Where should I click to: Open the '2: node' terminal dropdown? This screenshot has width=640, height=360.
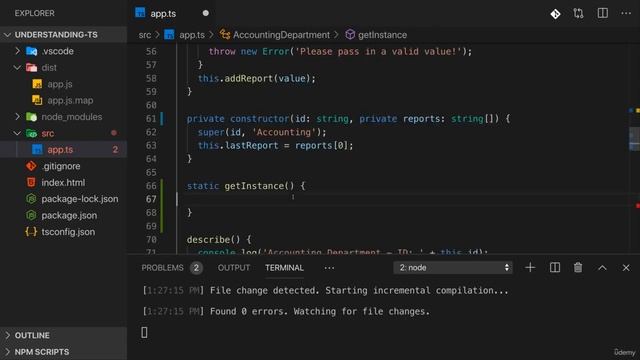tap(453, 268)
